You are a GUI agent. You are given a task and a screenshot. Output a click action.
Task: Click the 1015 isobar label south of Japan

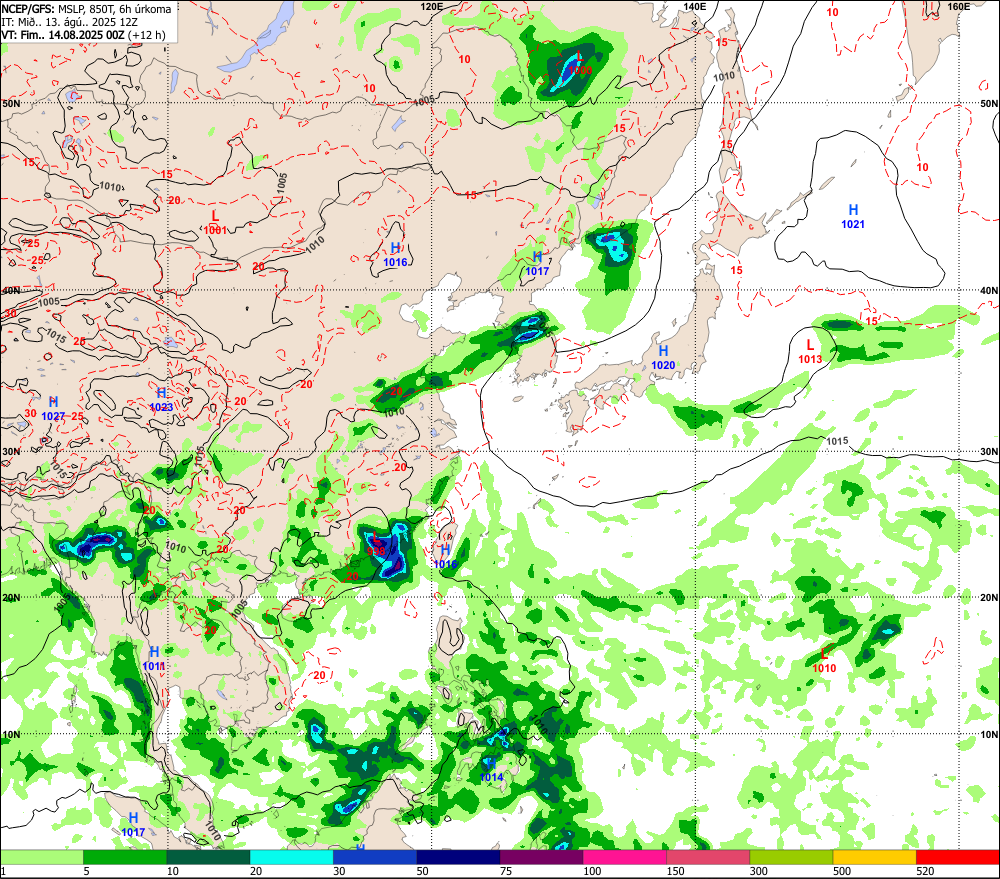(837, 441)
